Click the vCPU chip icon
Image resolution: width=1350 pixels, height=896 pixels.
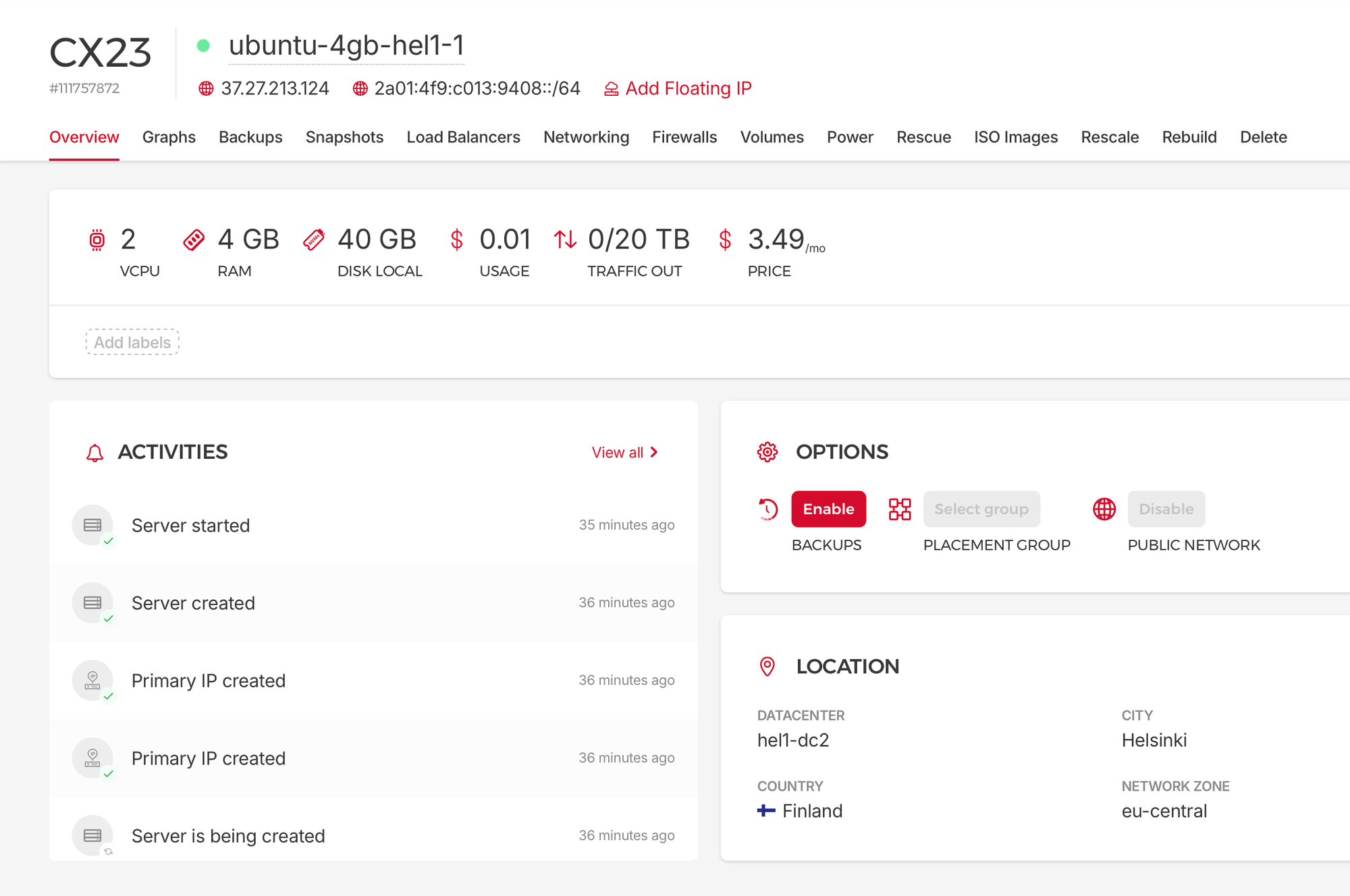pyautogui.click(x=97, y=240)
